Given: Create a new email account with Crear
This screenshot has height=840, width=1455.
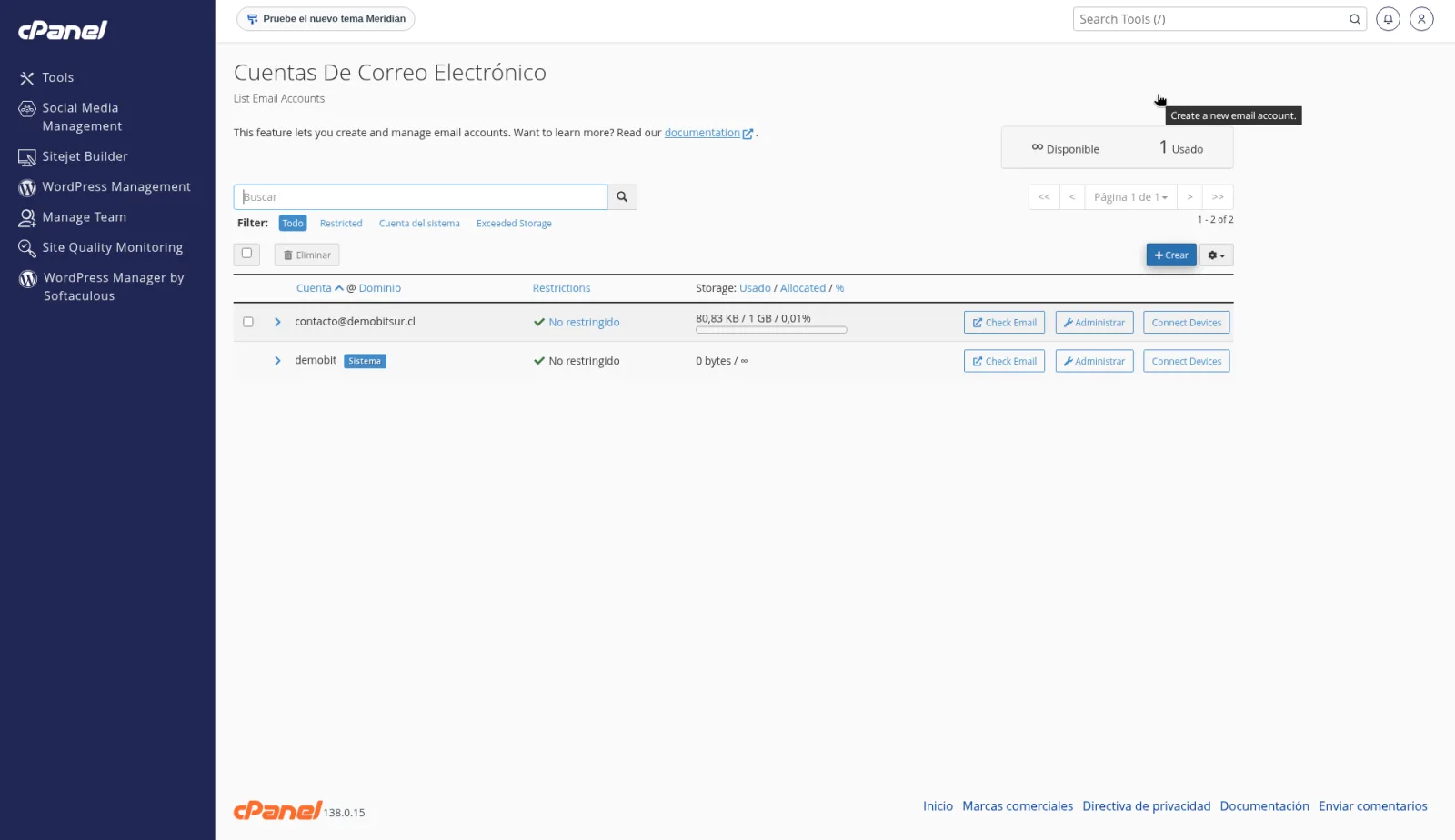Looking at the screenshot, I should click(1170, 255).
